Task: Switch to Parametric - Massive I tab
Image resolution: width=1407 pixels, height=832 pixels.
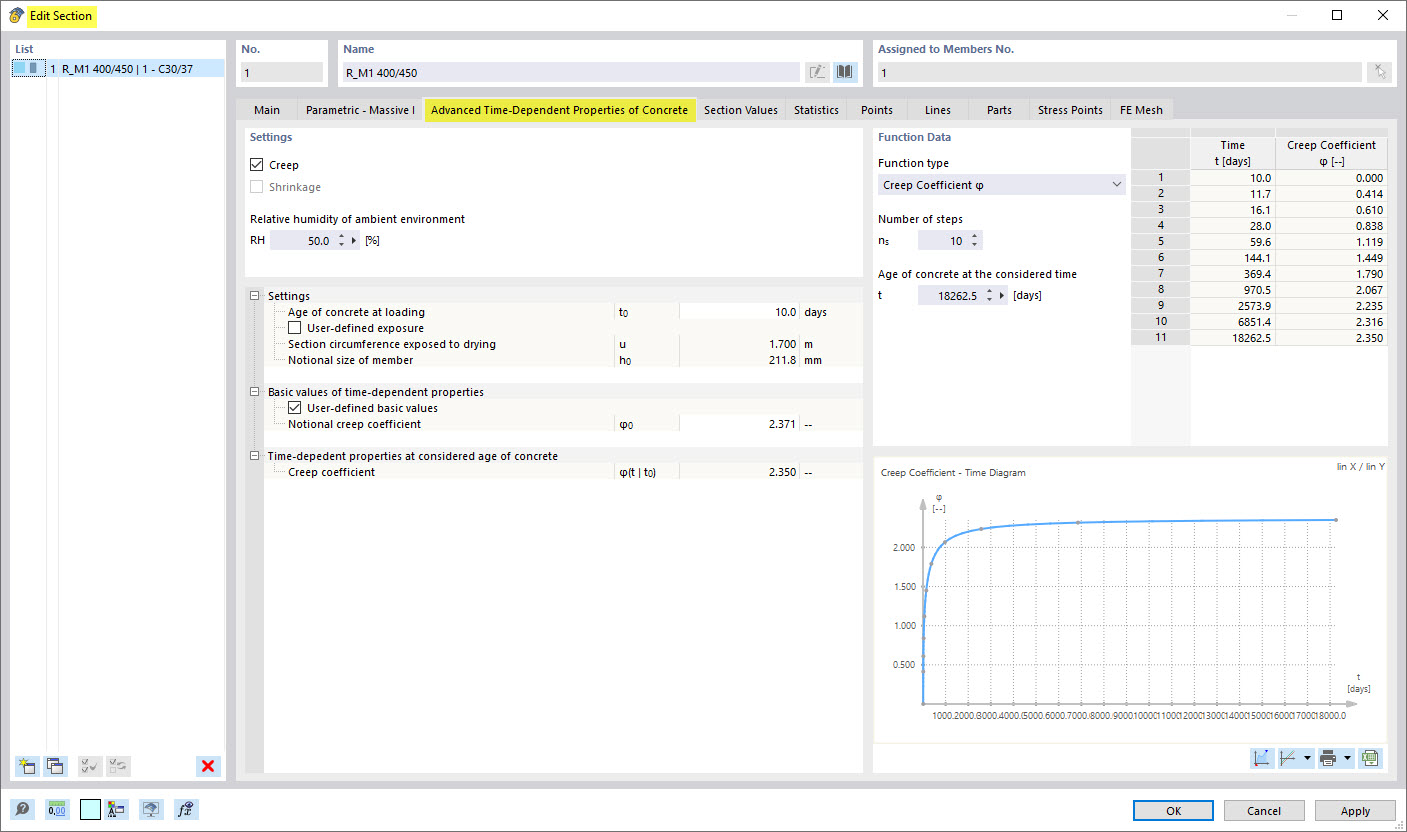Action: [360, 110]
